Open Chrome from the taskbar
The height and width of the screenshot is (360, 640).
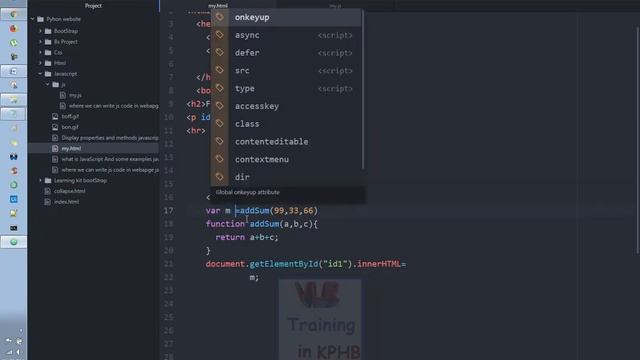tap(13, 14)
